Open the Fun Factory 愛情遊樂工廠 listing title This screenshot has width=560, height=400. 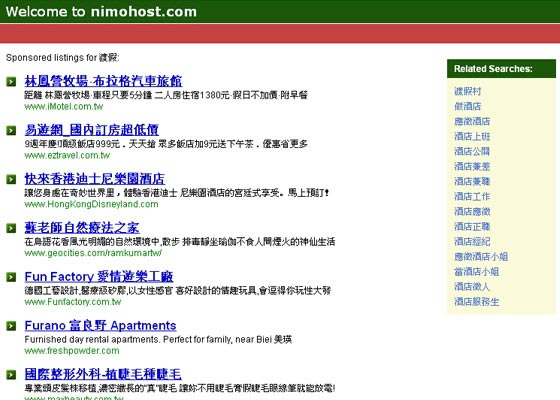pos(99,276)
